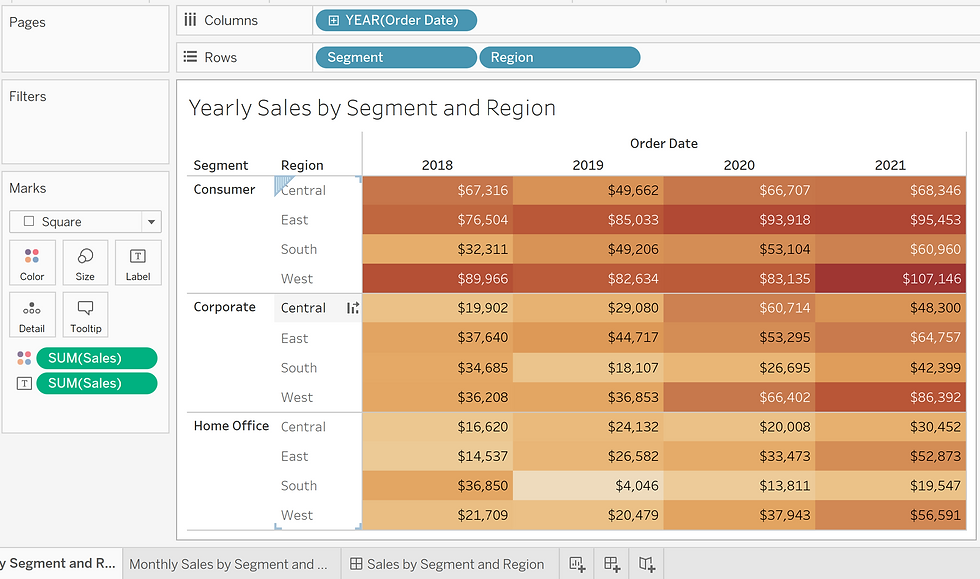
Task: Click the label icon beside second SUM(Sales) pill
Action: (x=24, y=383)
